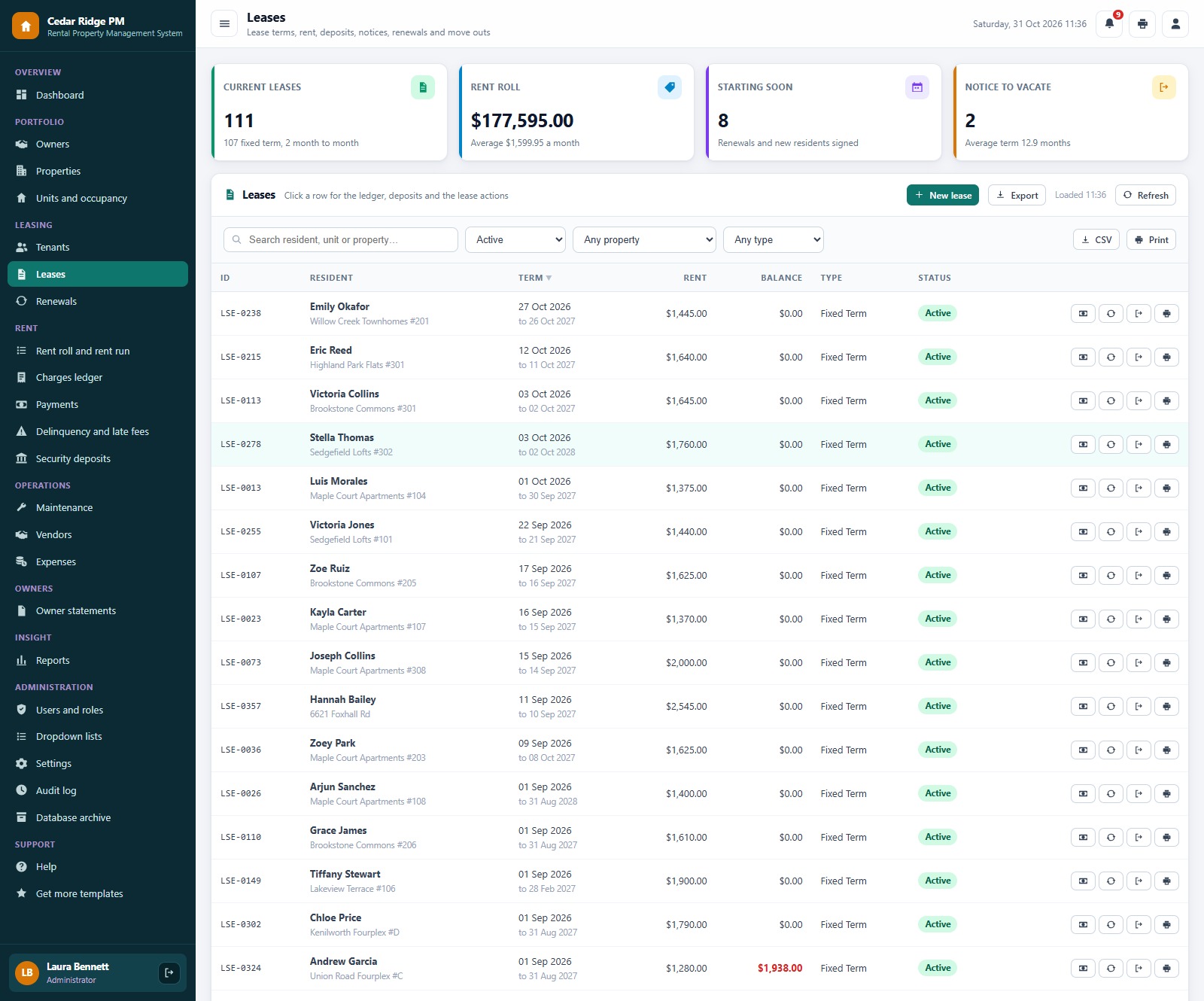This screenshot has height=1001, width=1204.
Task: Click the Cedar Ridge PM home logo
Action: pyautogui.click(x=26, y=26)
